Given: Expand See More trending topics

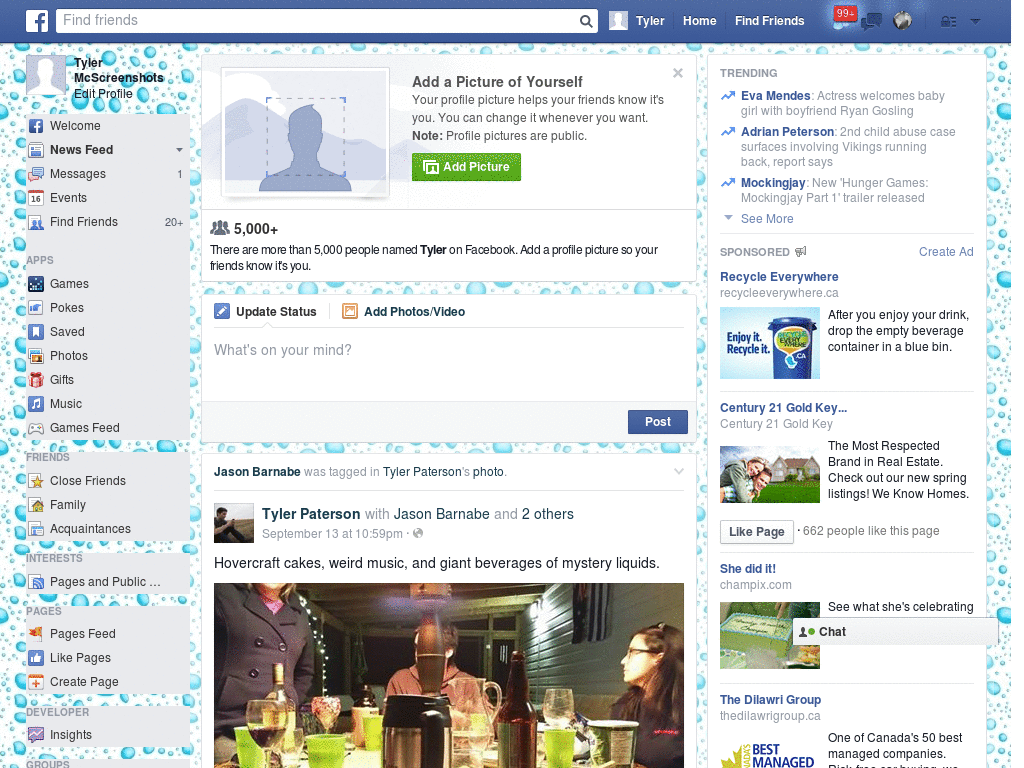Looking at the screenshot, I should (767, 219).
